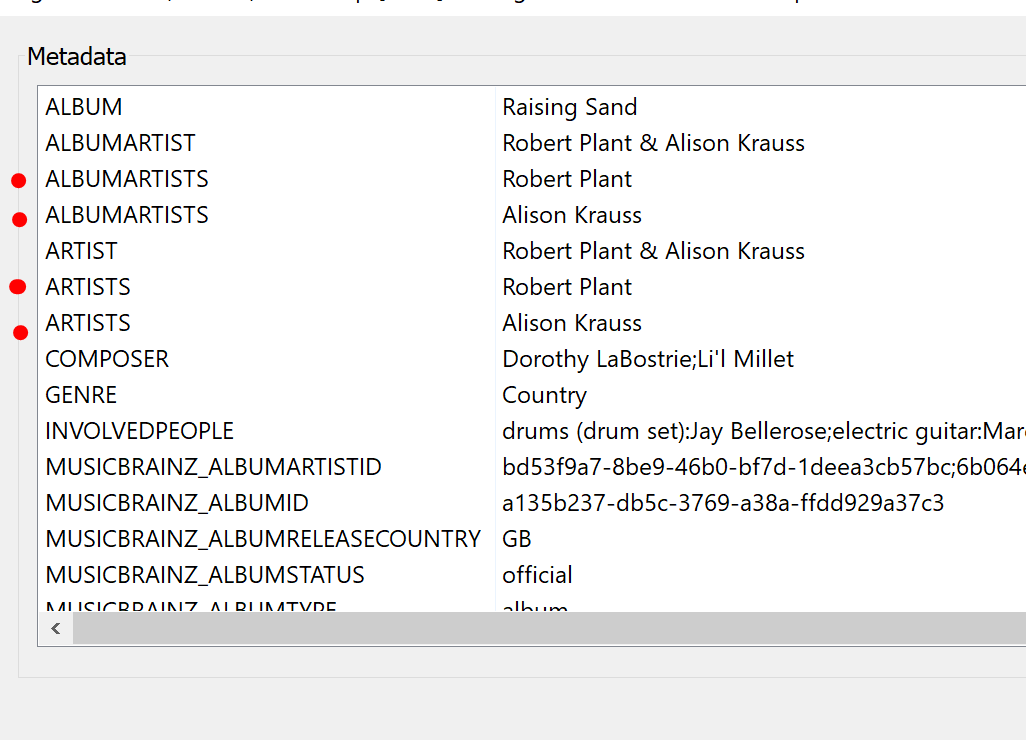Screen dimensions: 1026x740
Task: Select the ALBUMARTIST tag name cell
Action: pos(120,143)
